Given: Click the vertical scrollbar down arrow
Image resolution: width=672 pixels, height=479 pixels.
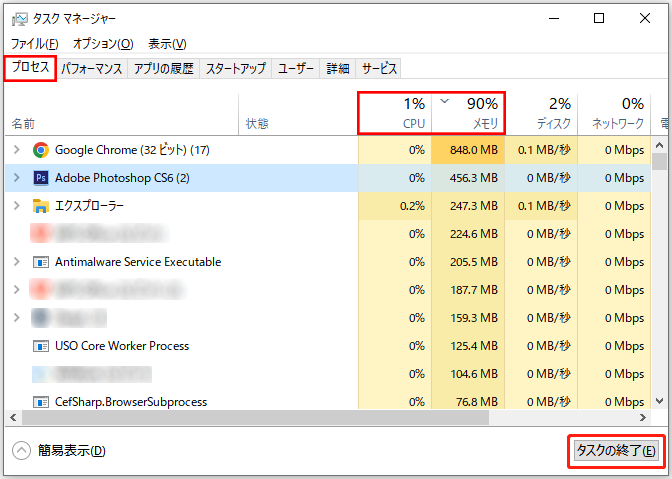Looking at the screenshot, I should [x=660, y=401].
